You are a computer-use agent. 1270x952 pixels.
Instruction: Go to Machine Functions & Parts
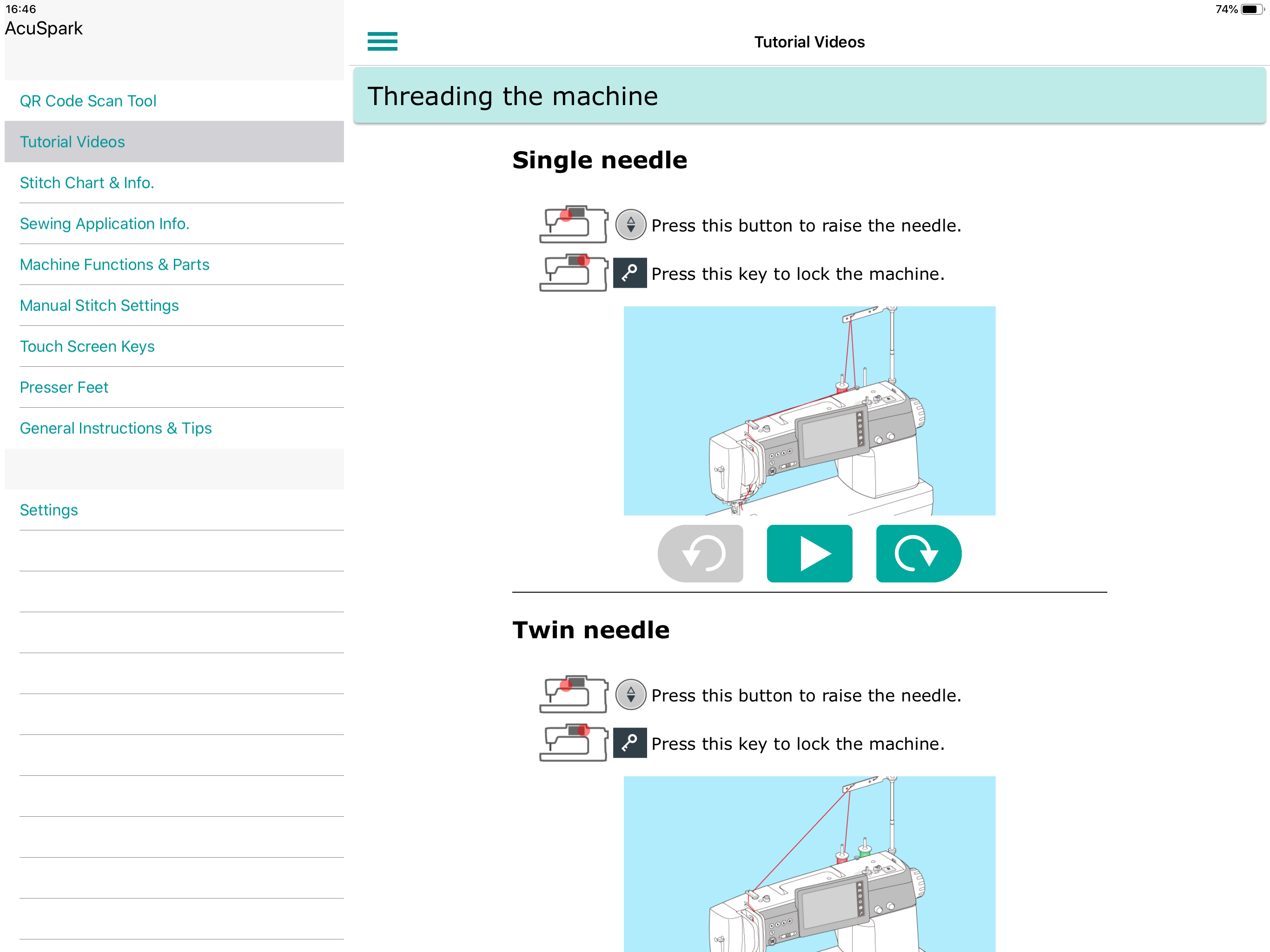pos(174,264)
